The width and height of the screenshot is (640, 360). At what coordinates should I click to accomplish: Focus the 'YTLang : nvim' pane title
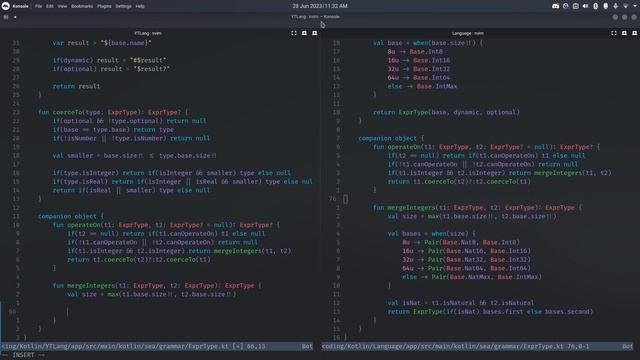(x=148, y=33)
